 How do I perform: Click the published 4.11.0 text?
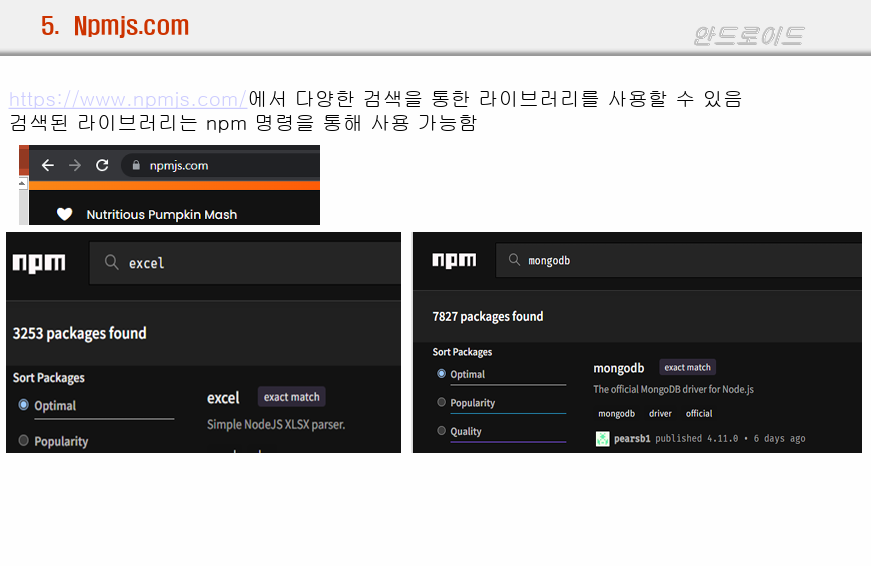(x=697, y=439)
